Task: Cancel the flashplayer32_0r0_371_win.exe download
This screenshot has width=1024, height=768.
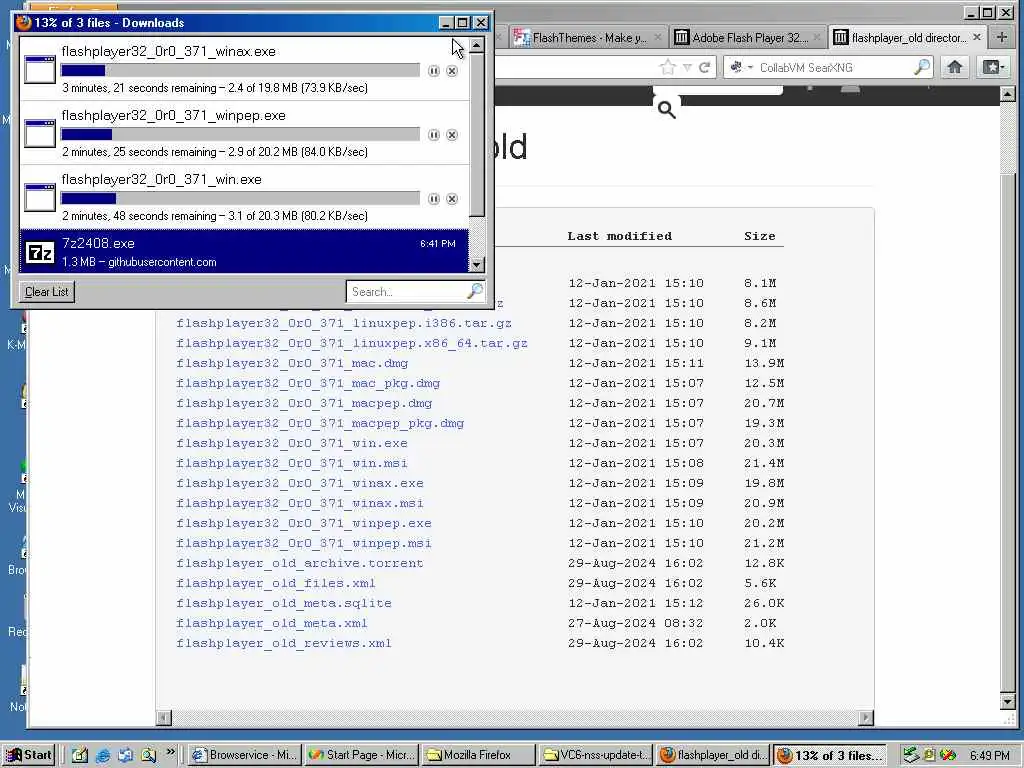Action: tap(452, 199)
